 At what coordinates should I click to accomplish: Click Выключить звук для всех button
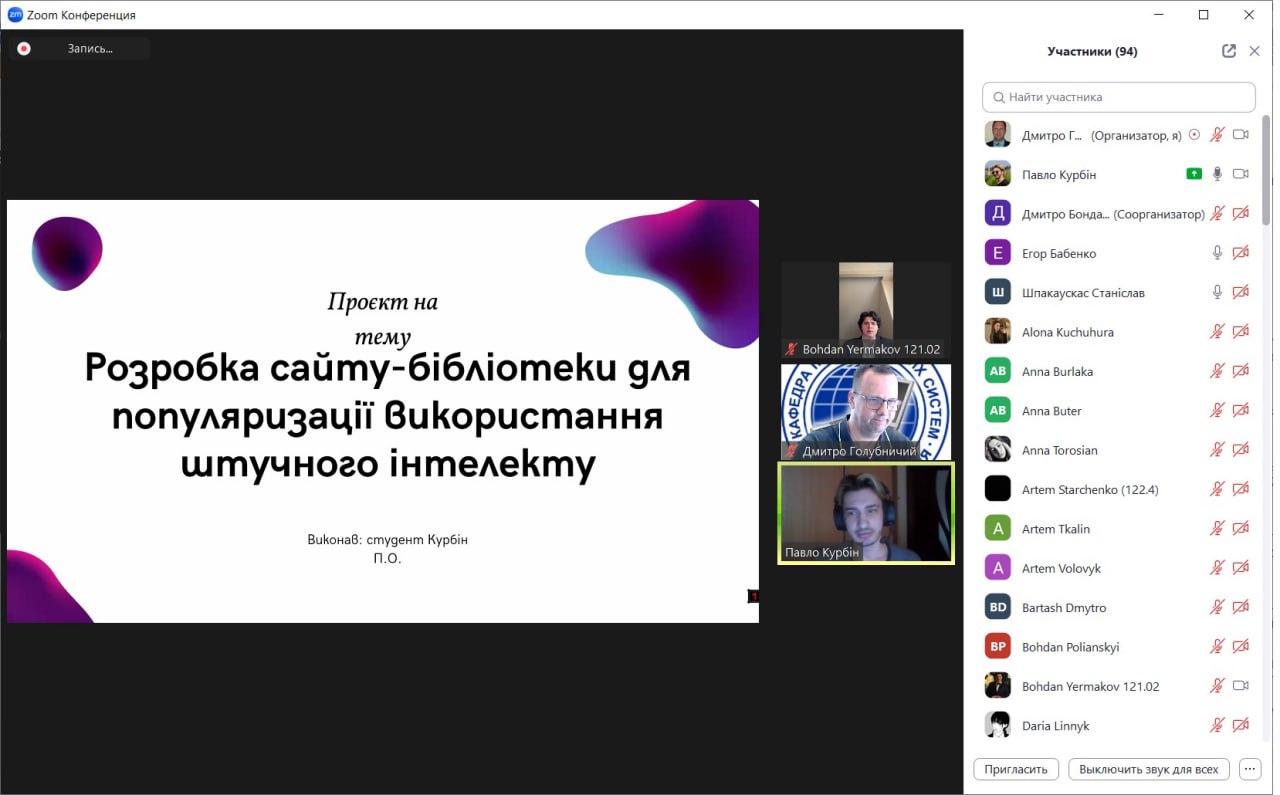1149,769
